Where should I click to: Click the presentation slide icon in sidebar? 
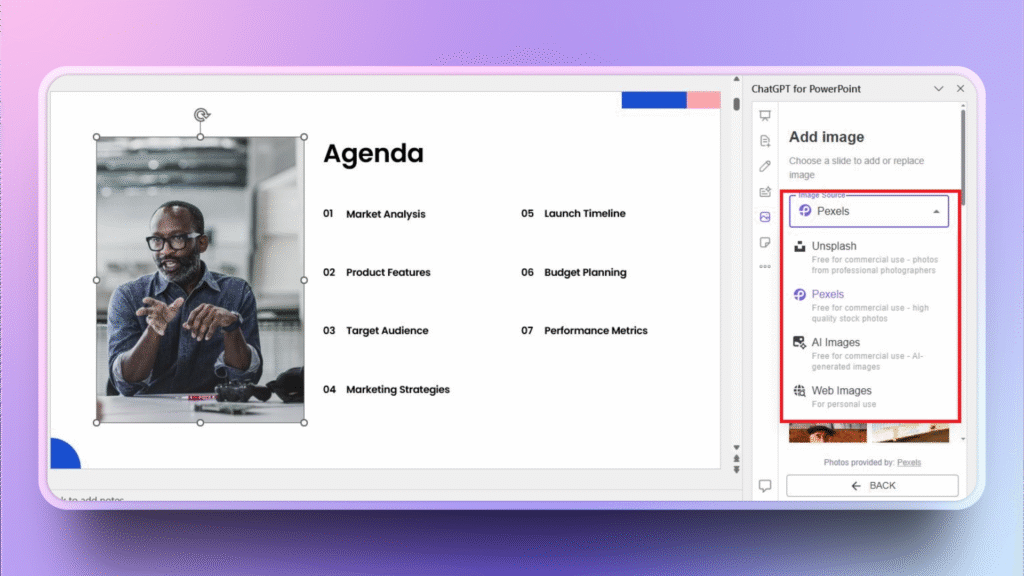(765, 115)
